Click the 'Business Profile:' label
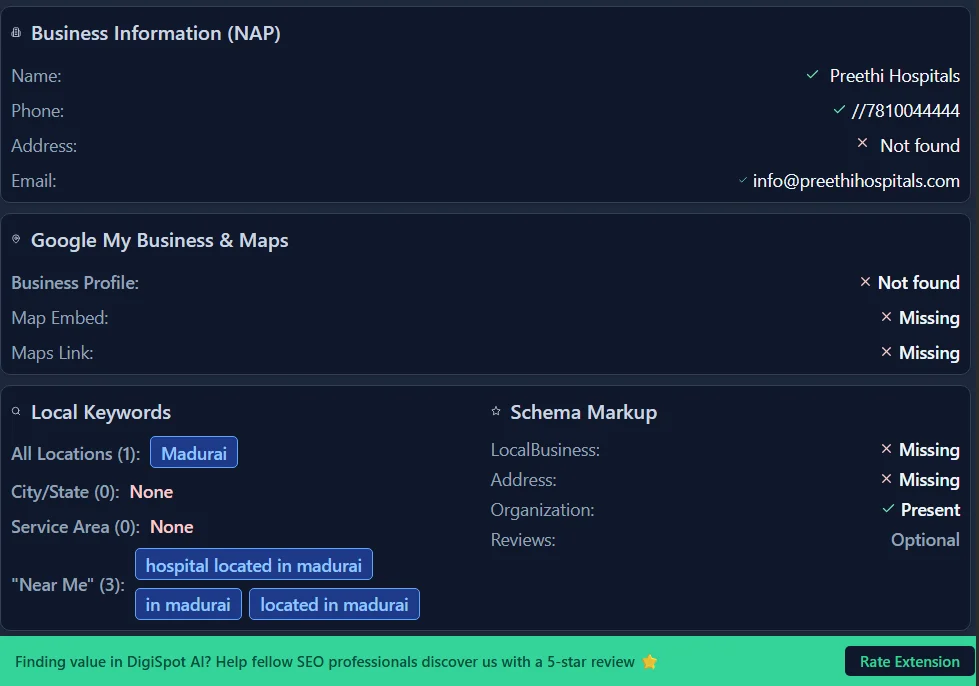Screen dimensions: 979x686 coord(75,283)
